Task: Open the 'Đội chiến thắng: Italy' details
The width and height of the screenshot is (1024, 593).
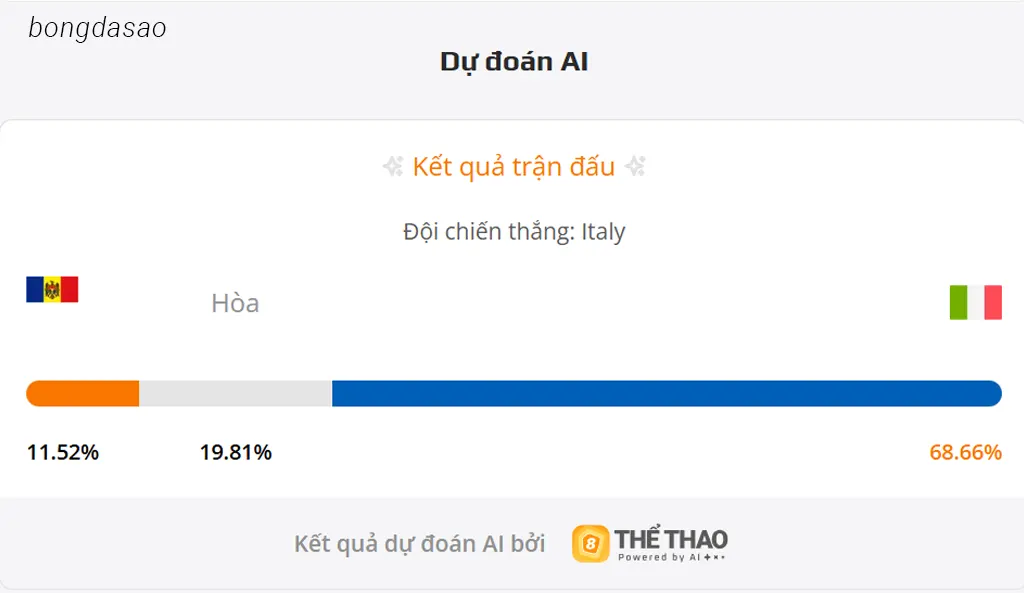Action: (512, 231)
